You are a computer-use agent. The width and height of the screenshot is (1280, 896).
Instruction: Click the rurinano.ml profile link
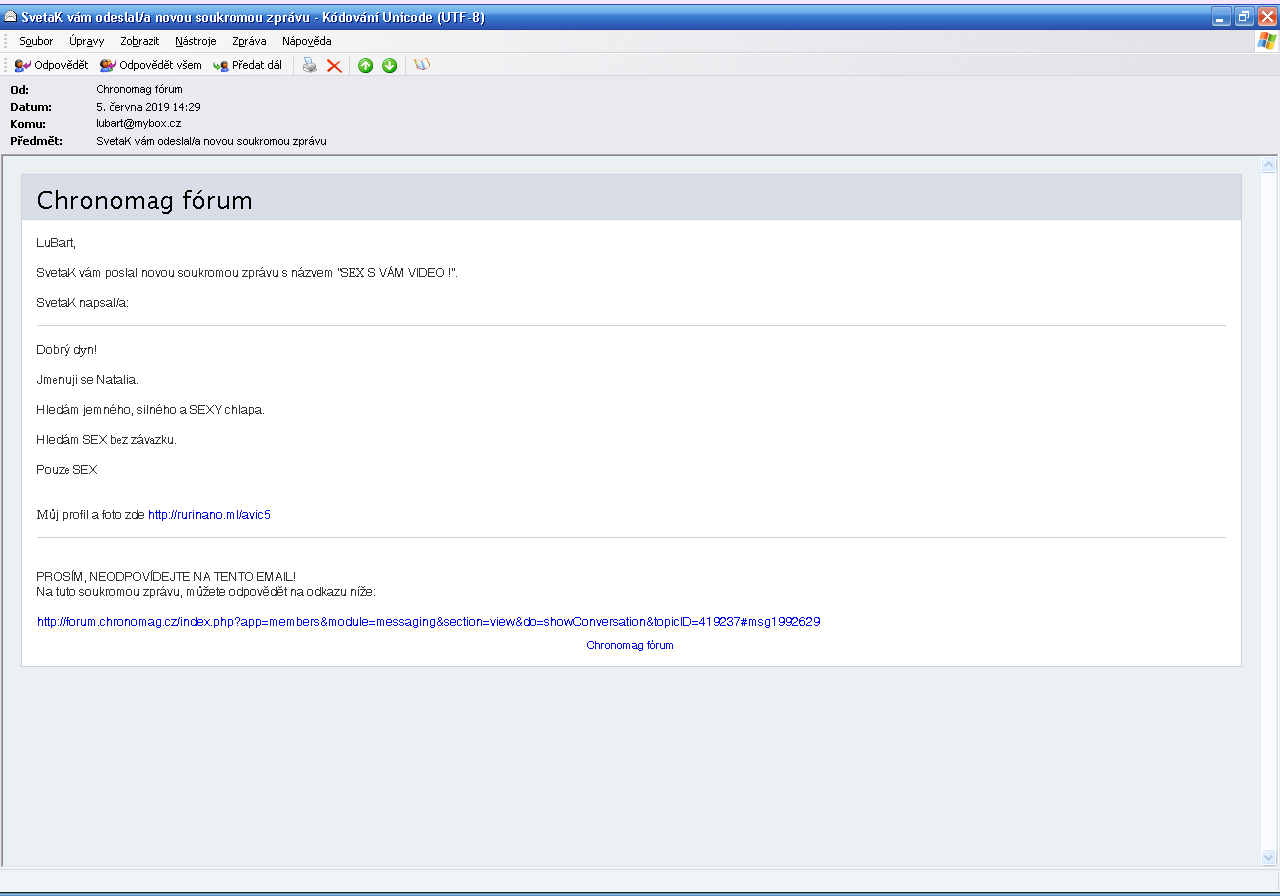pos(209,515)
